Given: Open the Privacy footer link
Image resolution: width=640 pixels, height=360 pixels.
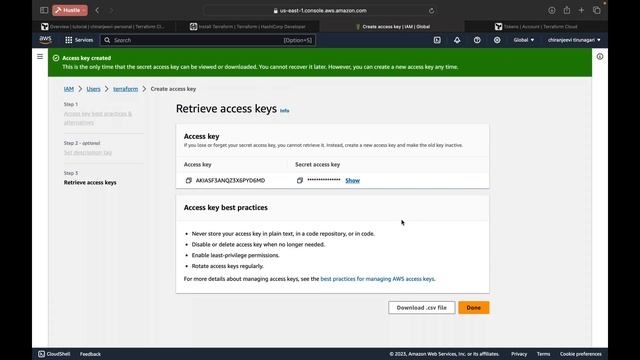Looking at the screenshot, I should 519,354.
